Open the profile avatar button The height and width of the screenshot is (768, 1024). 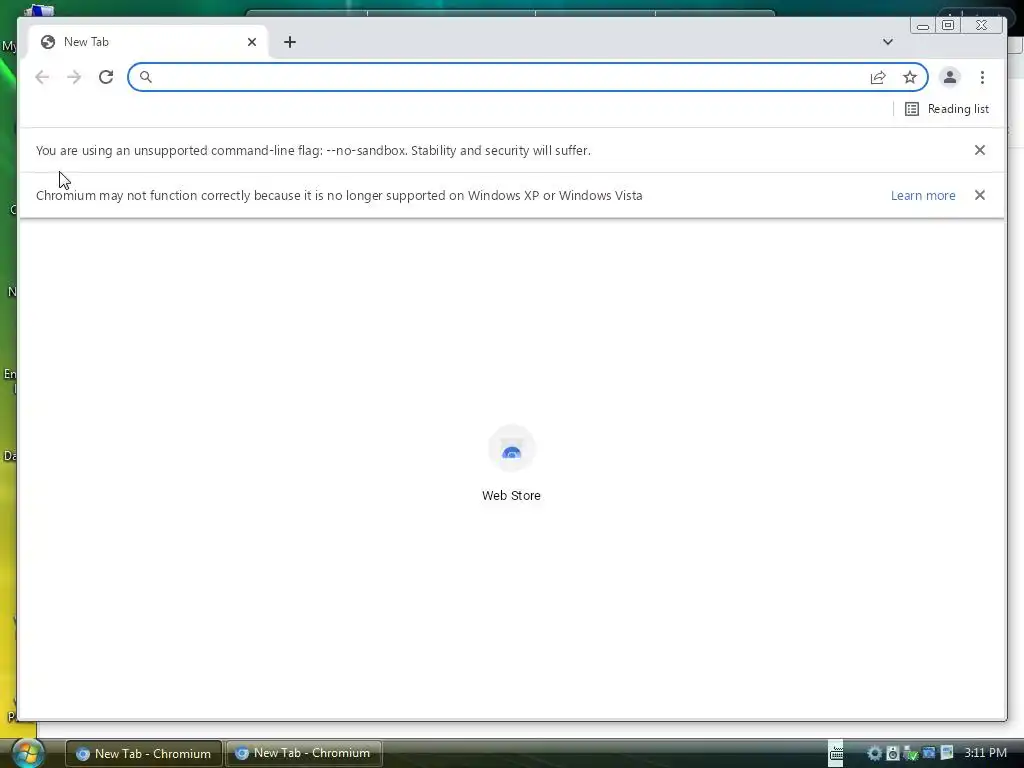pyautogui.click(x=950, y=78)
